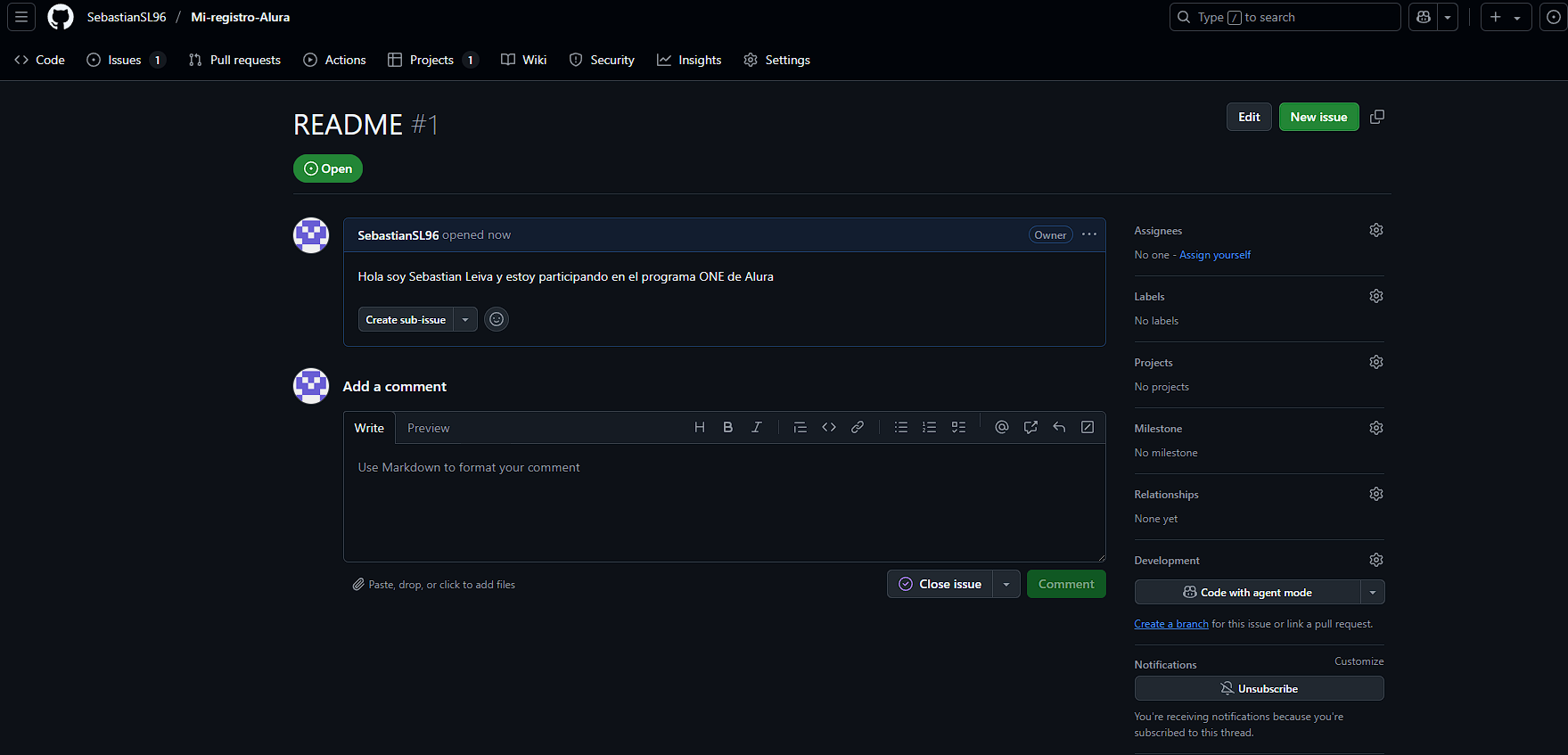
Task: Open the Projects sidebar gear settings
Action: (x=1376, y=362)
